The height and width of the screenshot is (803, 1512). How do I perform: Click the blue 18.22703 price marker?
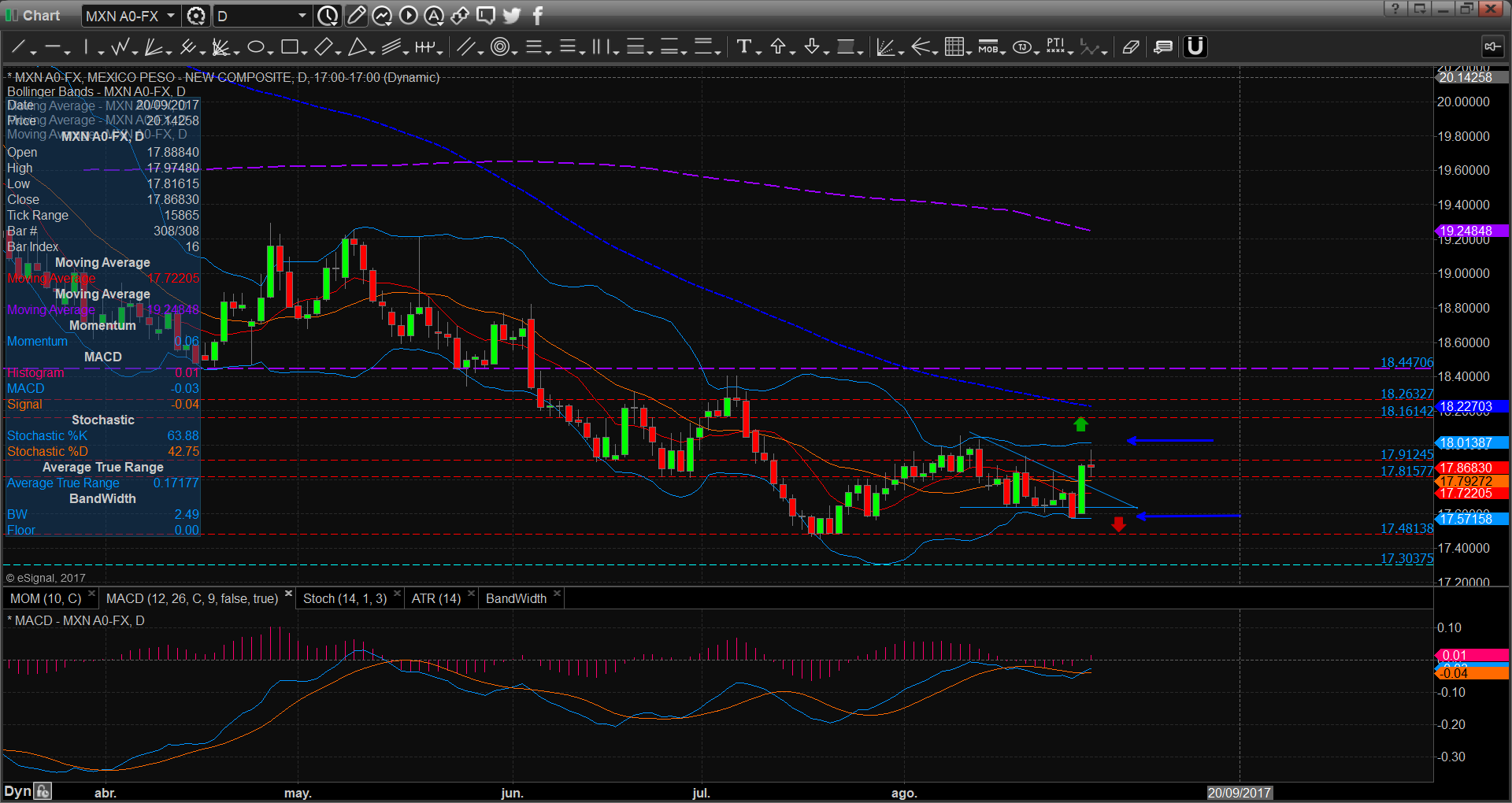[x=1471, y=406]
